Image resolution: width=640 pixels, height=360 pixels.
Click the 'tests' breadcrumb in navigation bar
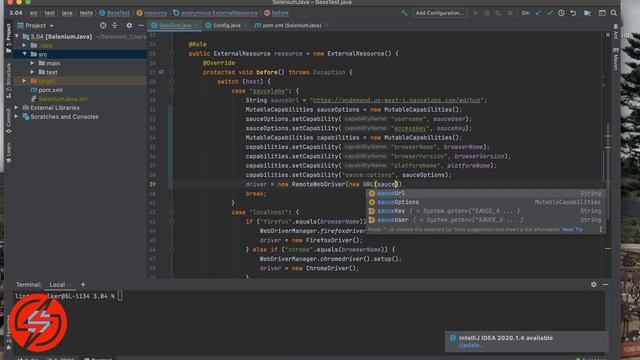coord(86,13)
